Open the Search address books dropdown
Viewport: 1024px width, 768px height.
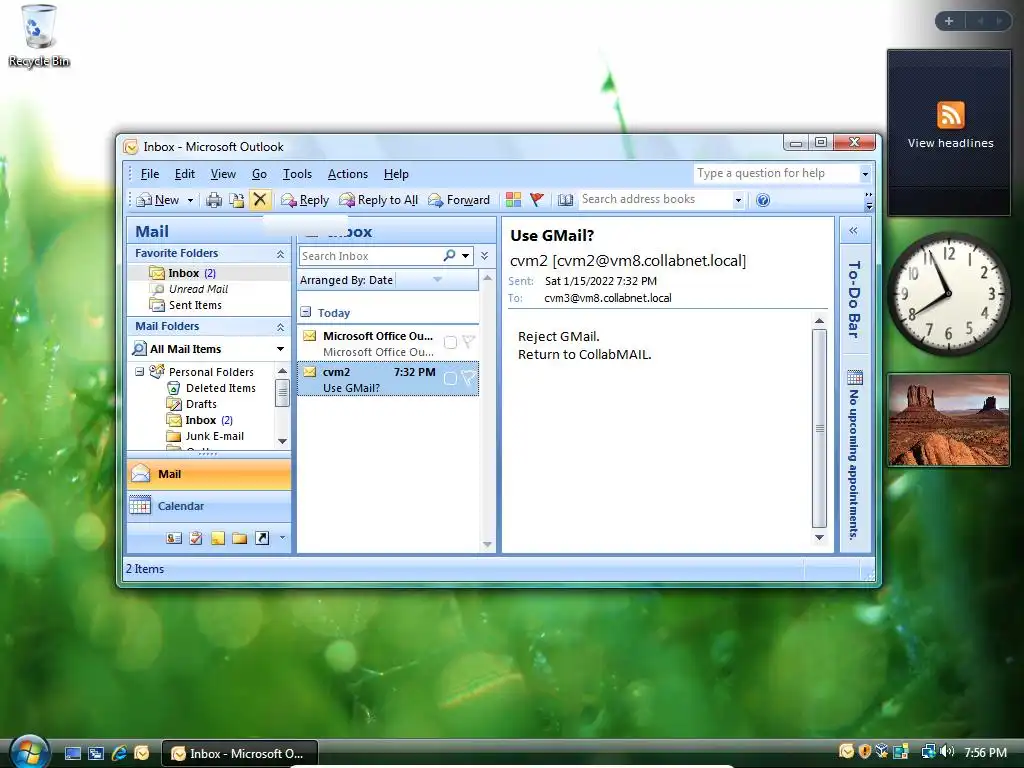click(x=738, y=200)
